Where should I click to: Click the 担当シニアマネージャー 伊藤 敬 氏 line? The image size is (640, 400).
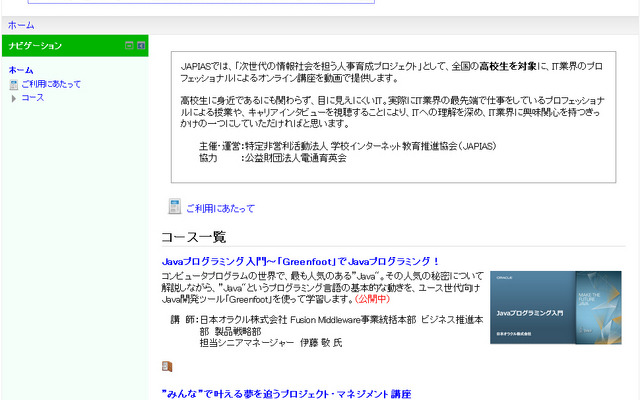point(271,342)
